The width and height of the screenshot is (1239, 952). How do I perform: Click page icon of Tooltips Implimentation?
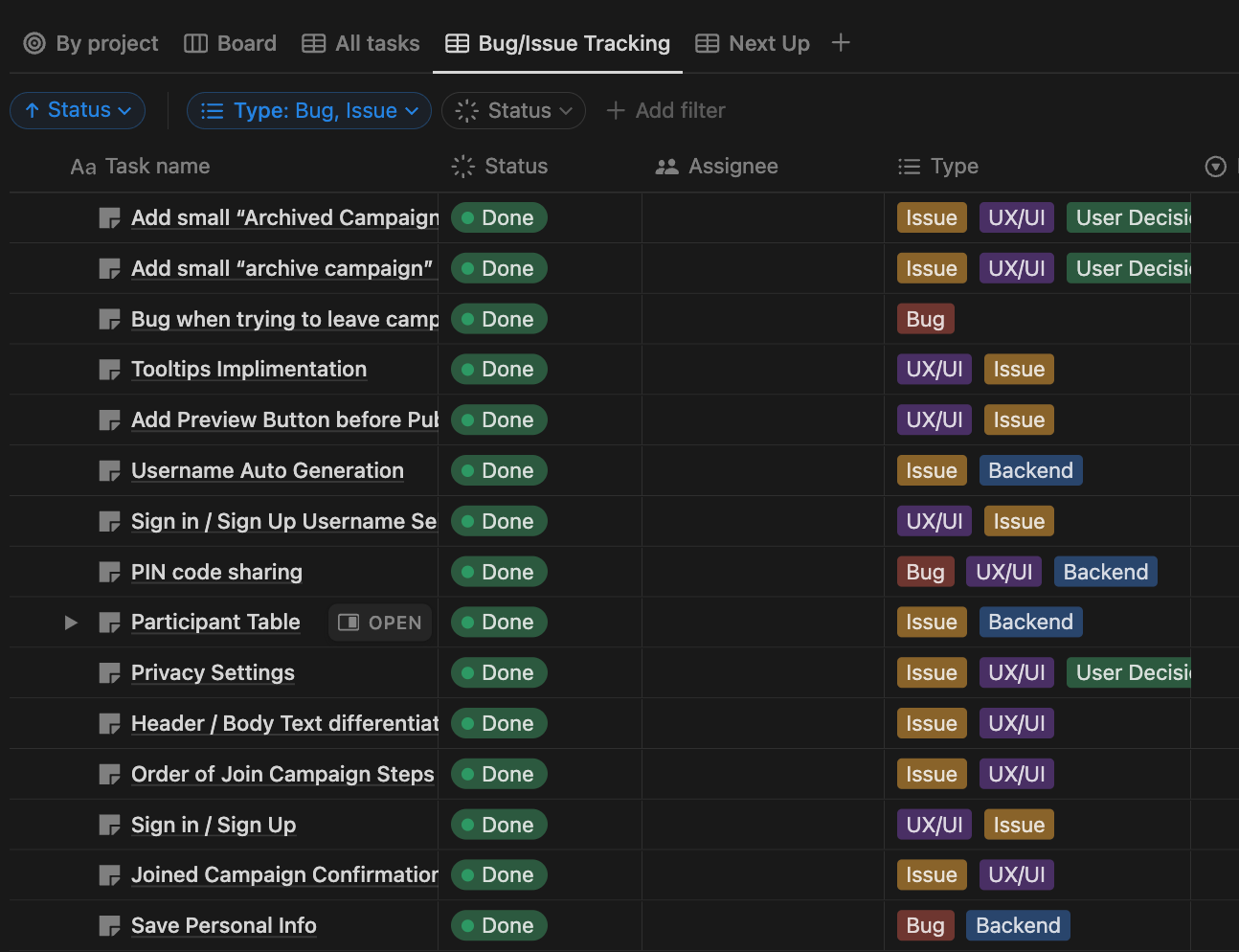click(x=109, y=370)
